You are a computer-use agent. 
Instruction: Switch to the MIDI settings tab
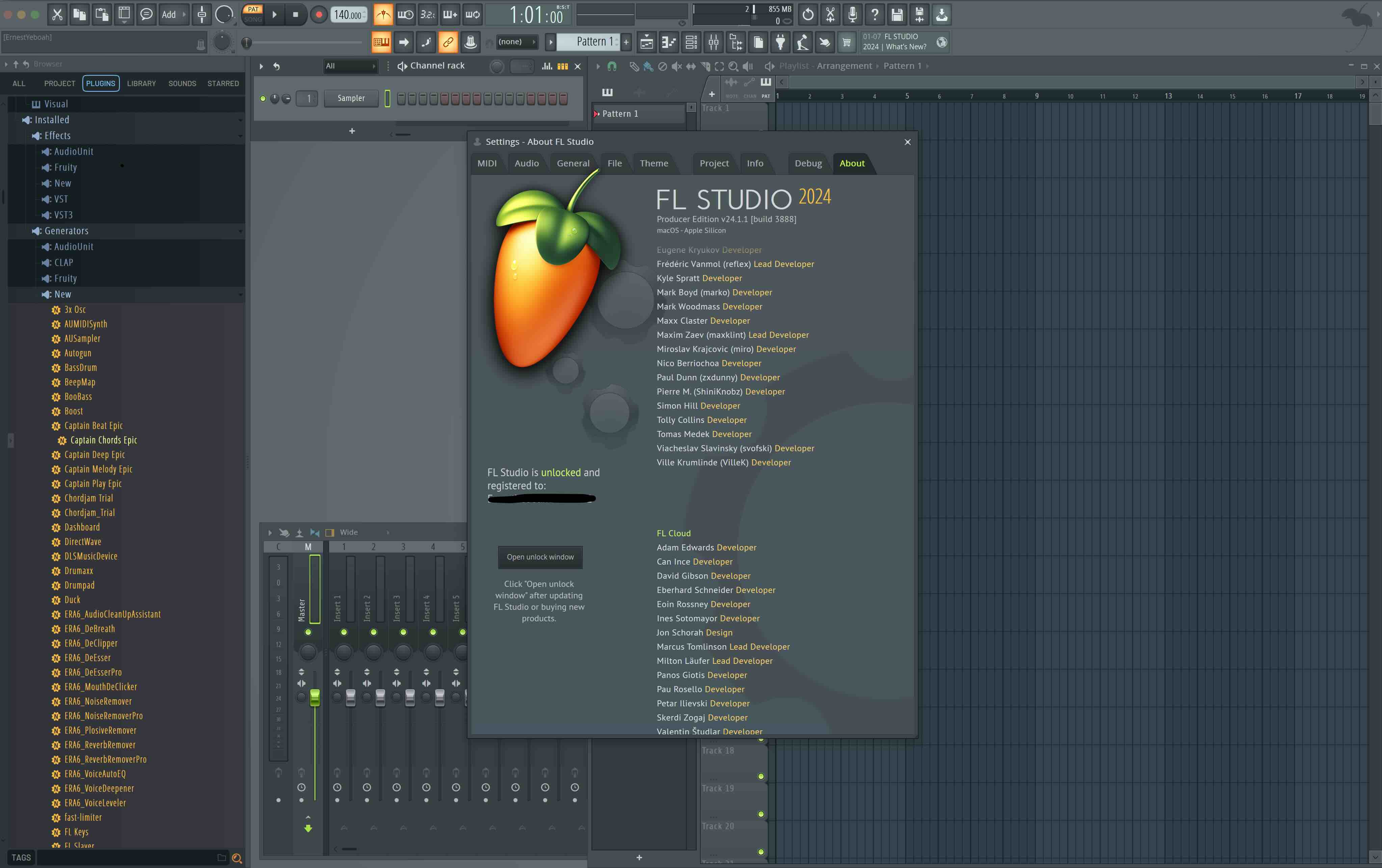487,163
